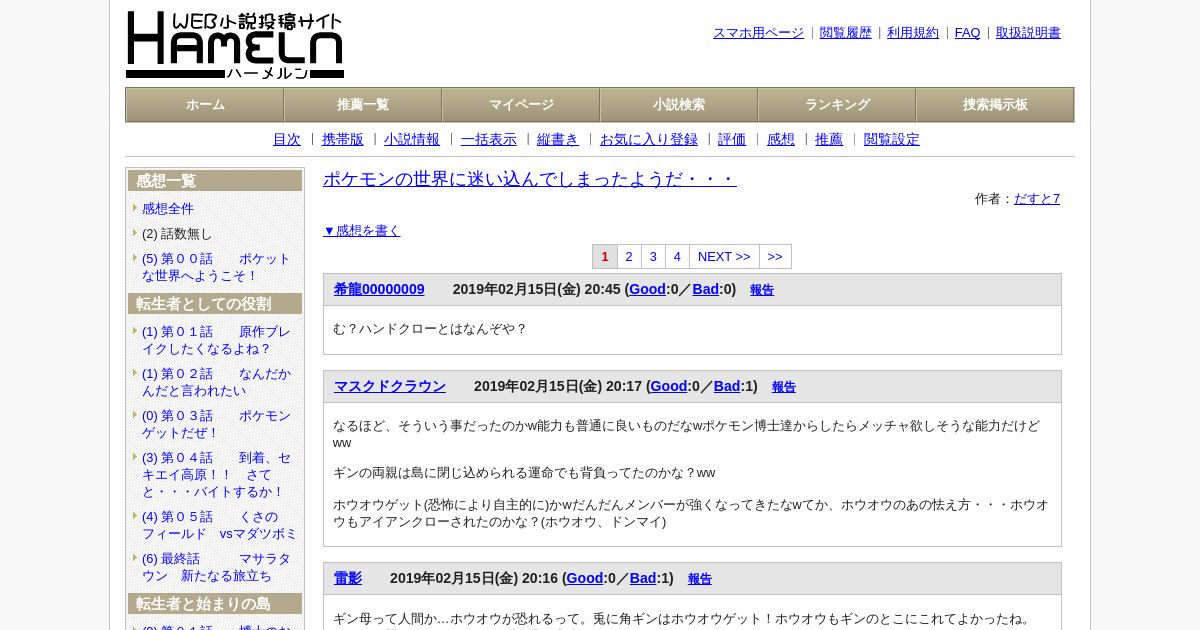Open the 推薦一覧 menu tab
Viewport: 1200px width, 630px height.
click(x=363, y=105)
